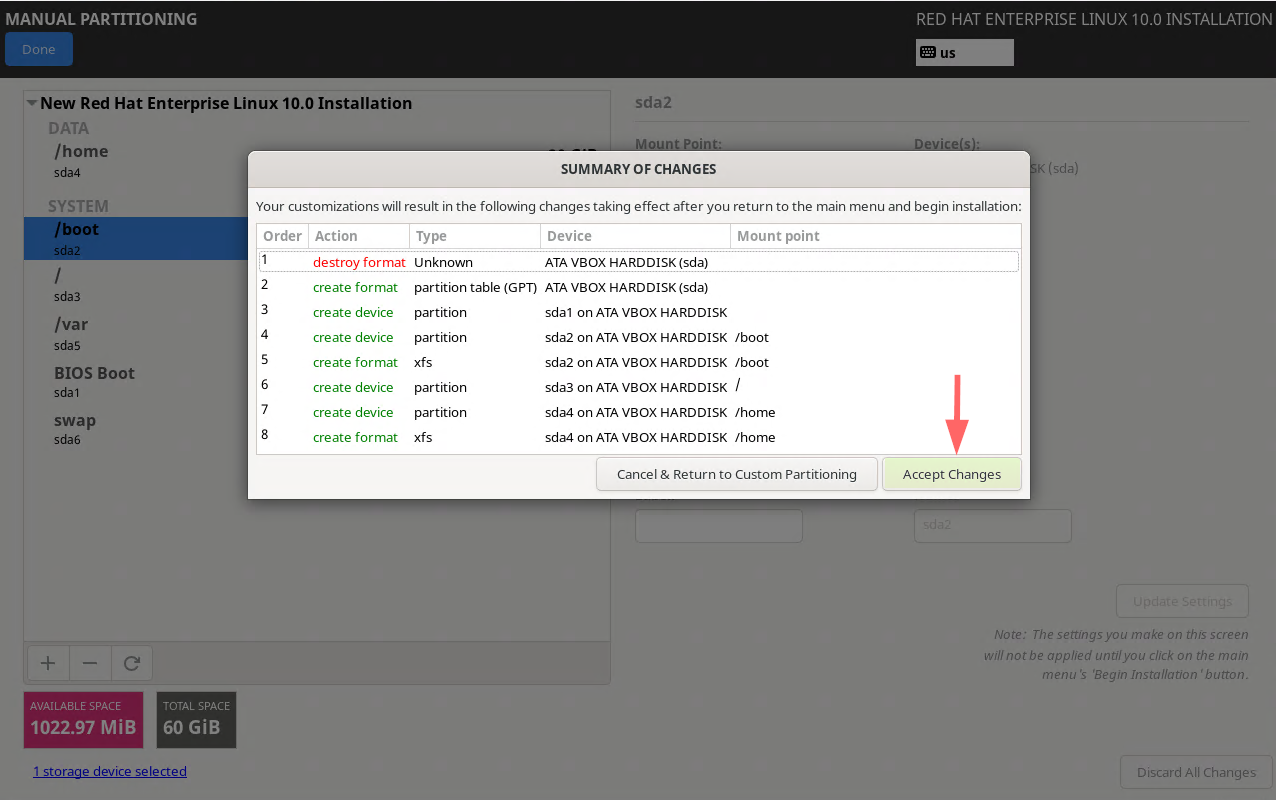This screenshot has height=800, width=1276.
Task: Open the us keyboard layout indicator
Action: 964,52
